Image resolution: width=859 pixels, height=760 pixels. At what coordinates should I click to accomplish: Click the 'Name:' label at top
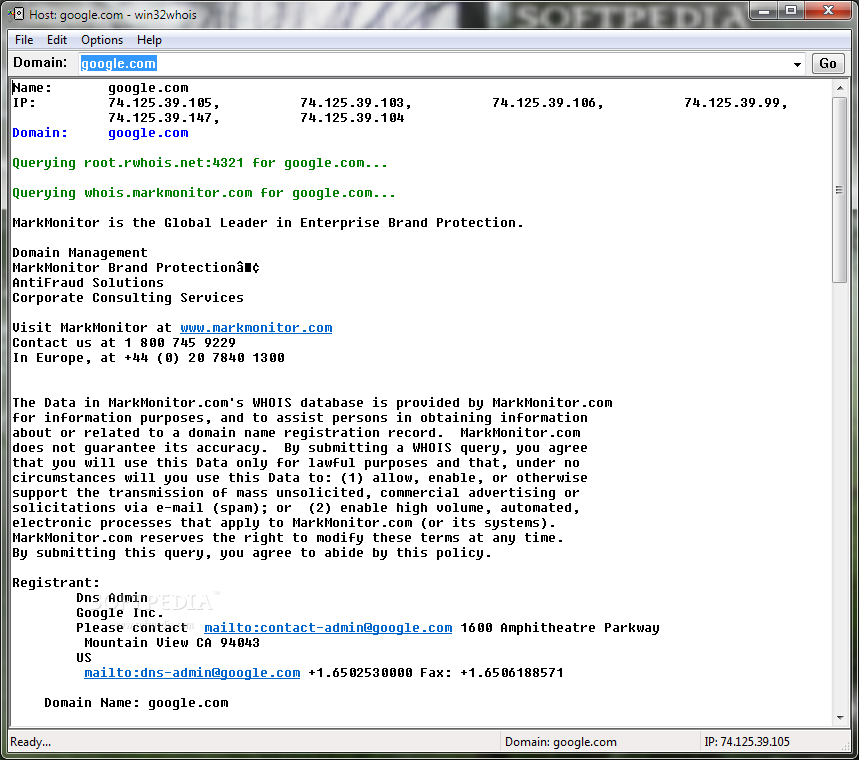click(x=32, y=88)
